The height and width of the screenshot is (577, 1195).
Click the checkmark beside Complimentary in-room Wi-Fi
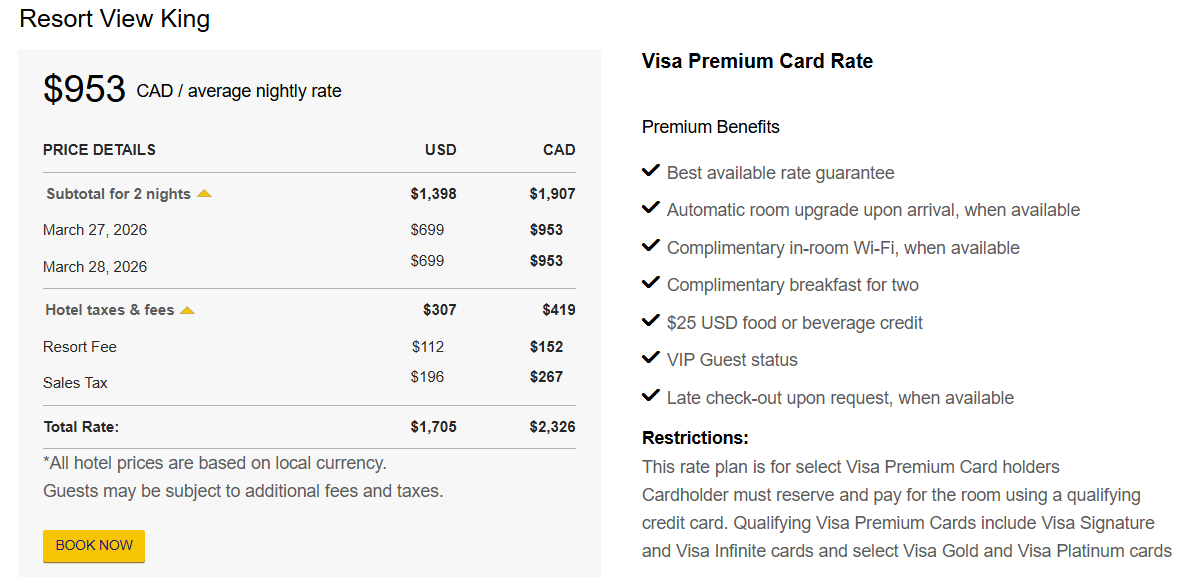(x=650, y=245)
